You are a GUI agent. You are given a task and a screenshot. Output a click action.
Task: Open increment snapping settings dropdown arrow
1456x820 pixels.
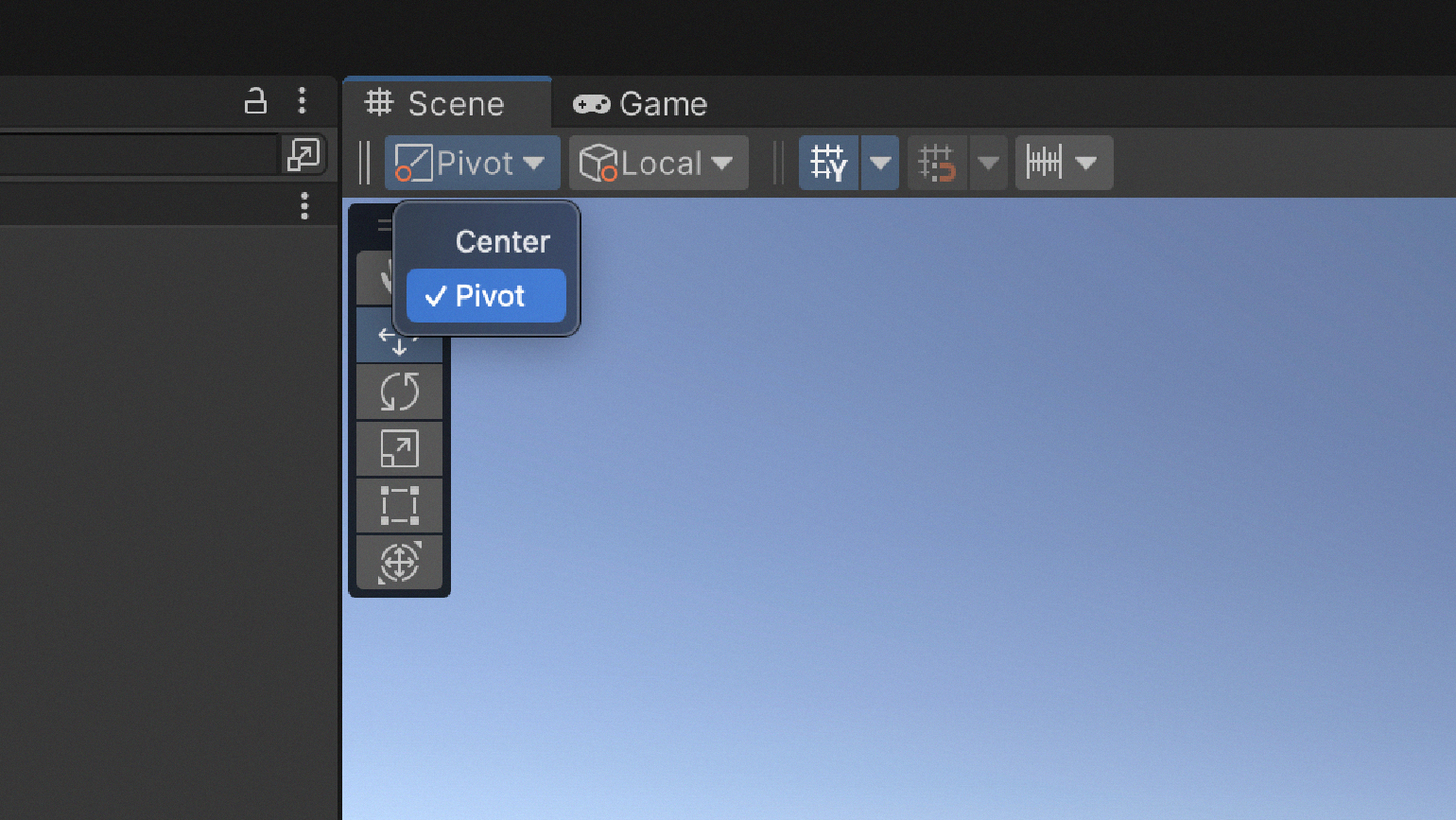point(1086,163)
